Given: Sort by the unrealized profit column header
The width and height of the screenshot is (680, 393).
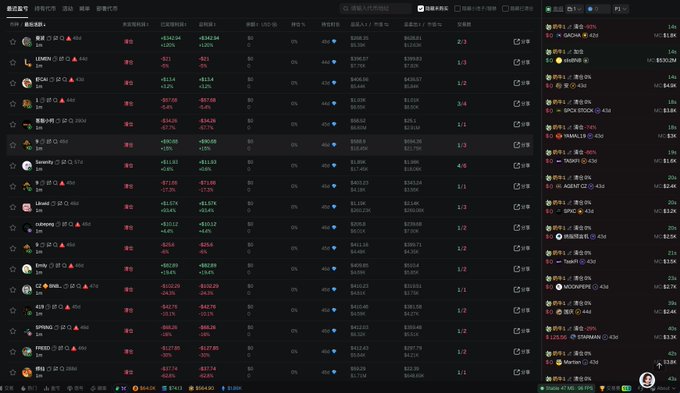Looking at the screenshot, I should pyautogui.click(x=135, y=25).
